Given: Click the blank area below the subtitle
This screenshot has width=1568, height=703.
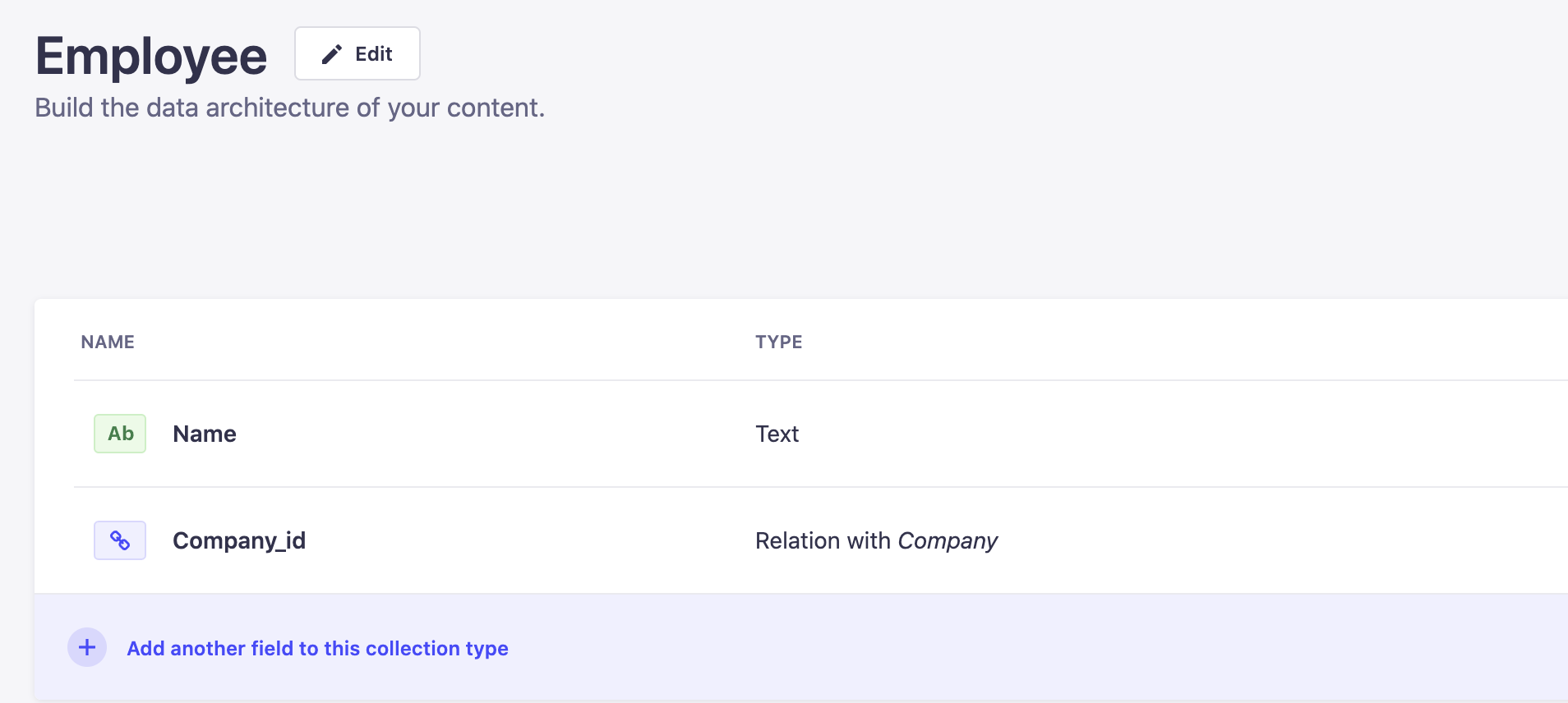Looking at the screenshot, I should coord(740,205).
